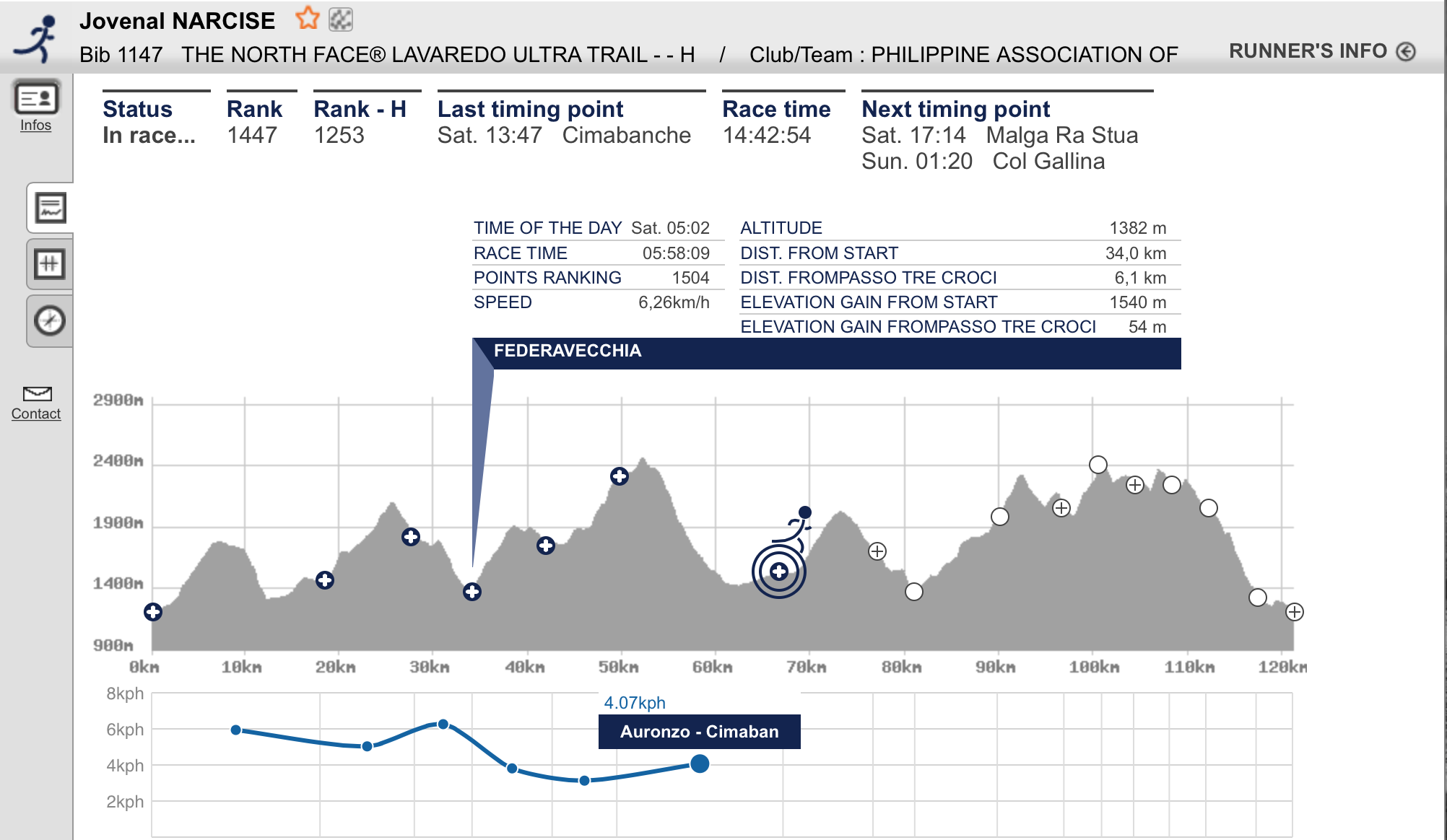Select the Federavecchia checkpoint marker on profile
The image size is (1447, 840).
point(472,592)
